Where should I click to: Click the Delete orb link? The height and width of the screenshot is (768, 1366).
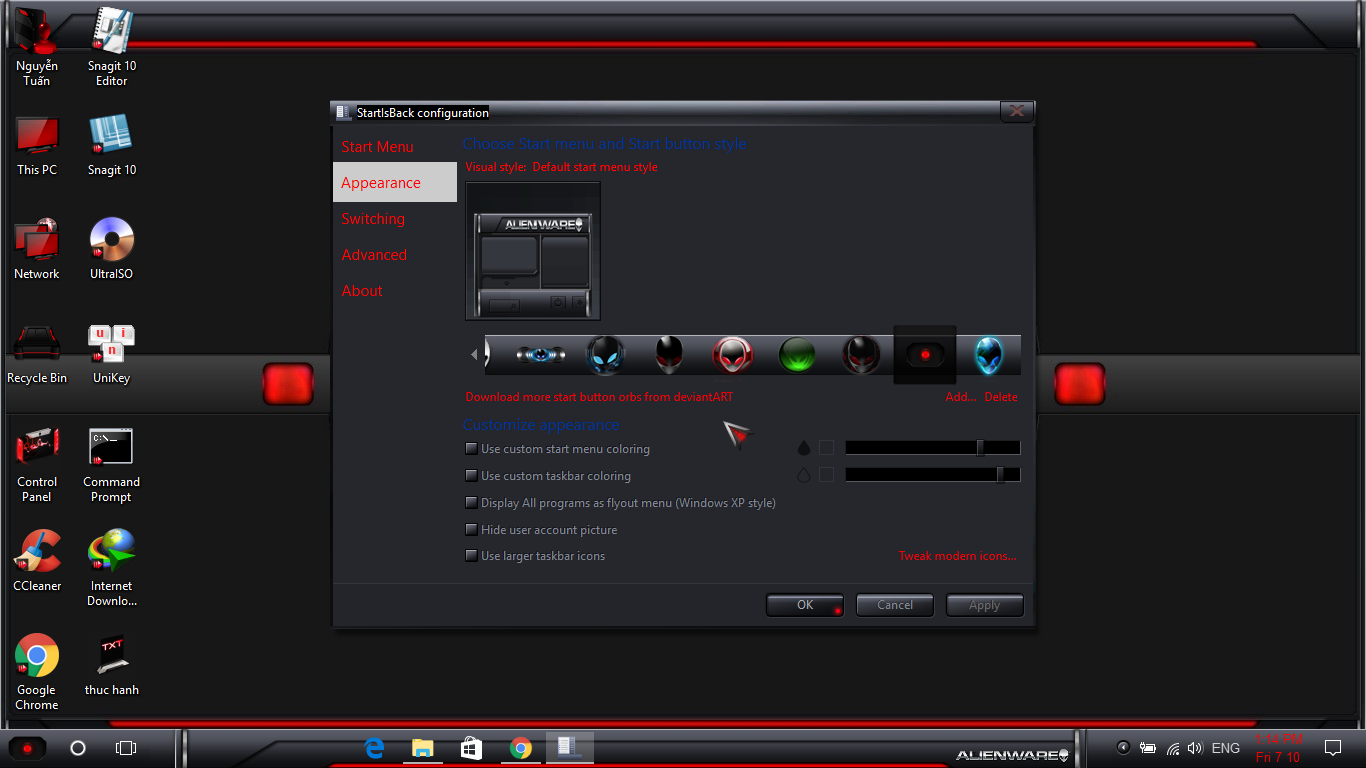[1001, 397]
